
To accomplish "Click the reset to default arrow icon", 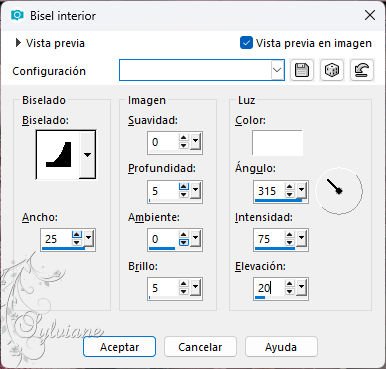I will (362, 70).
